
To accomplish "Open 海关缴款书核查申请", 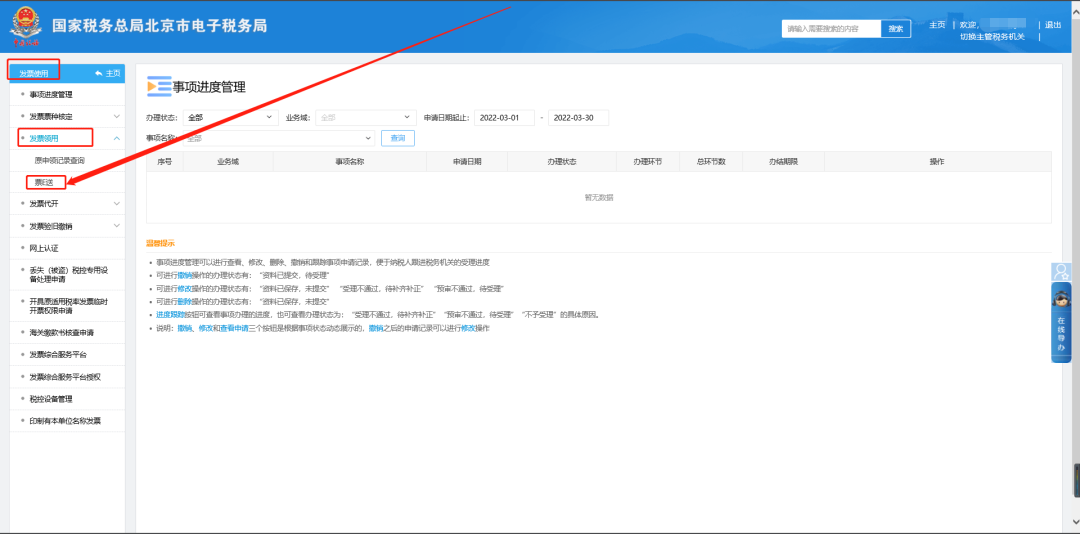I will click(x=62, y=333).
